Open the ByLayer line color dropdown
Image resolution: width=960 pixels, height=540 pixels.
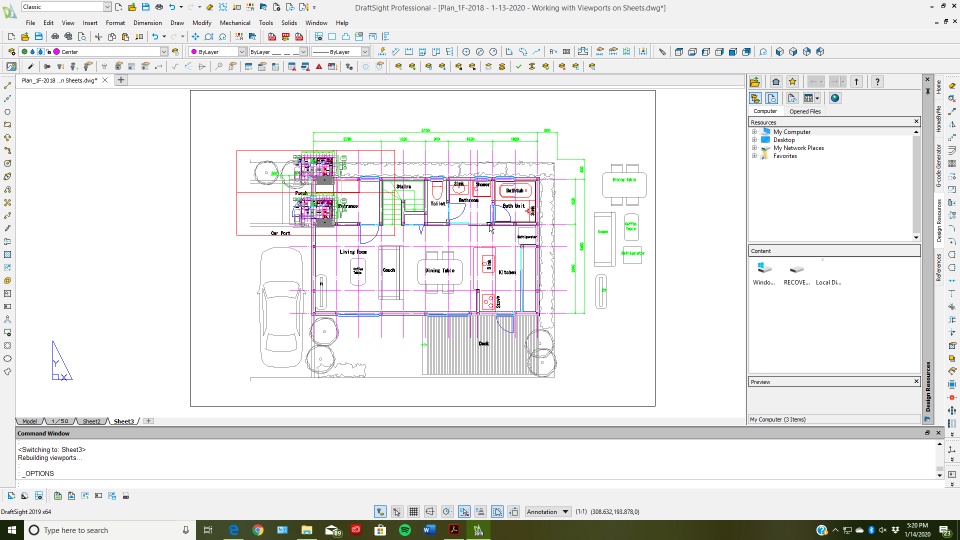tap(216, 52)
